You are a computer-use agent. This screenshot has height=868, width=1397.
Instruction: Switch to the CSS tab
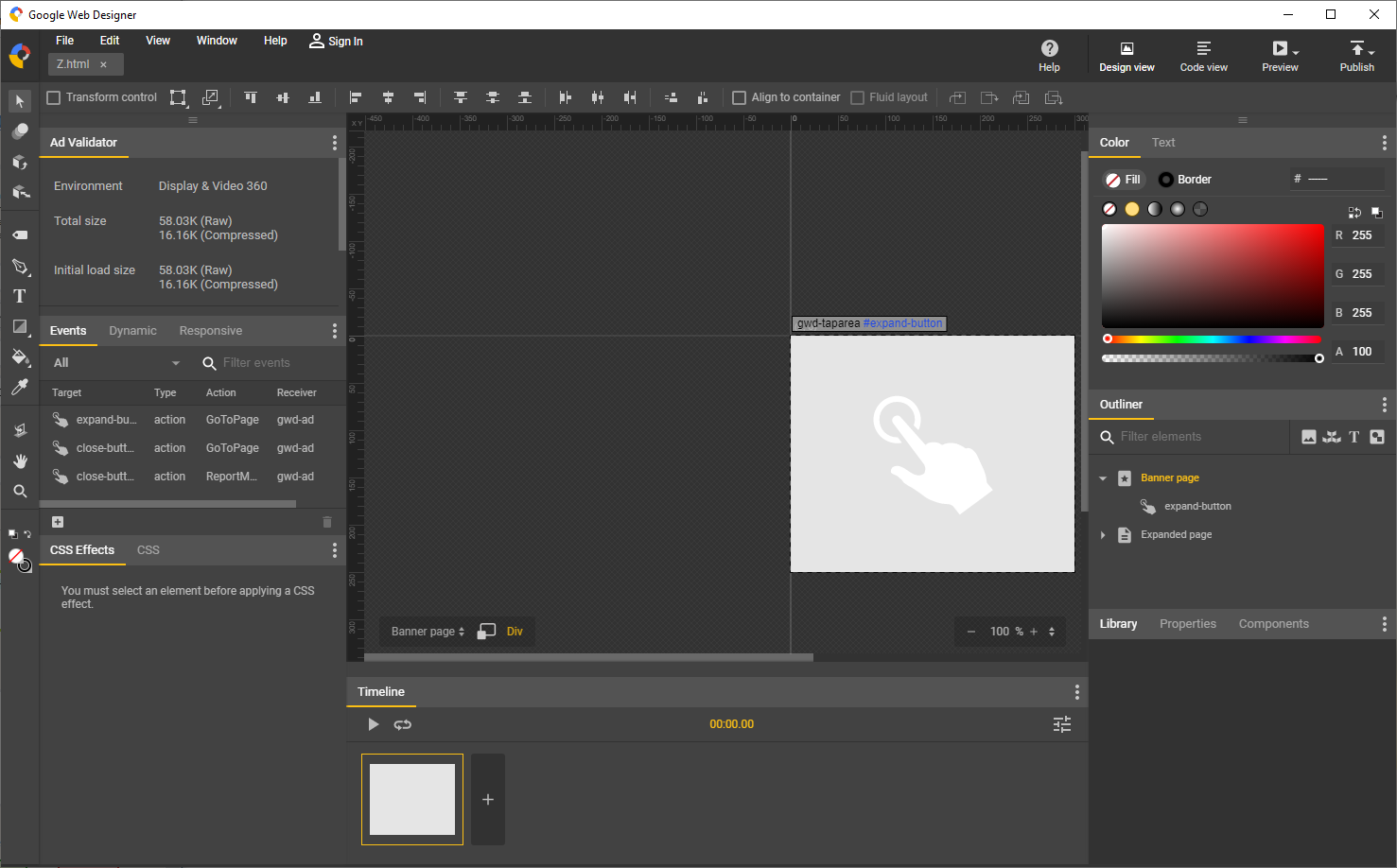(x=148, y=550)
